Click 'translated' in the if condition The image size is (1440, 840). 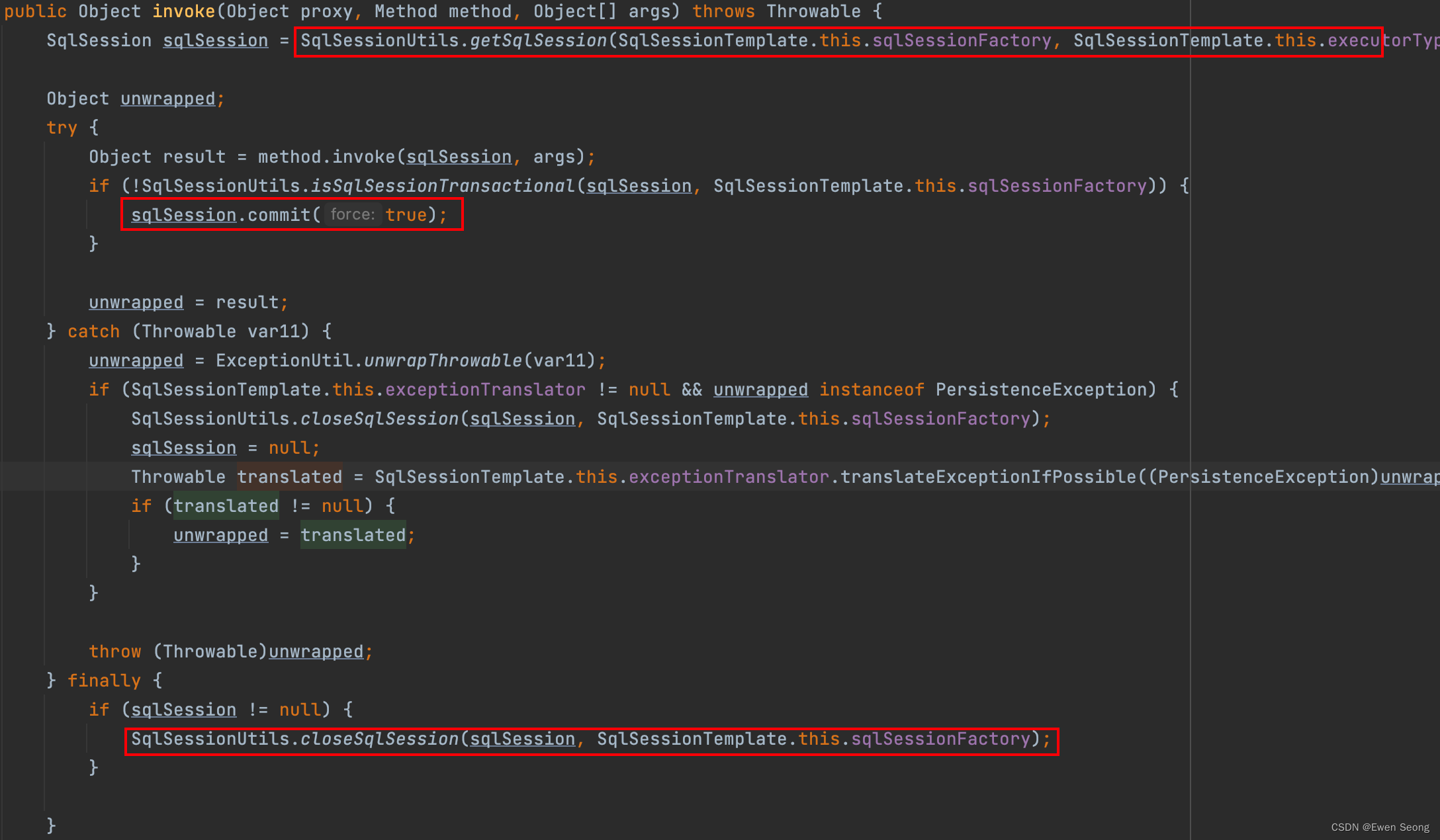click(x=226, y=506)
